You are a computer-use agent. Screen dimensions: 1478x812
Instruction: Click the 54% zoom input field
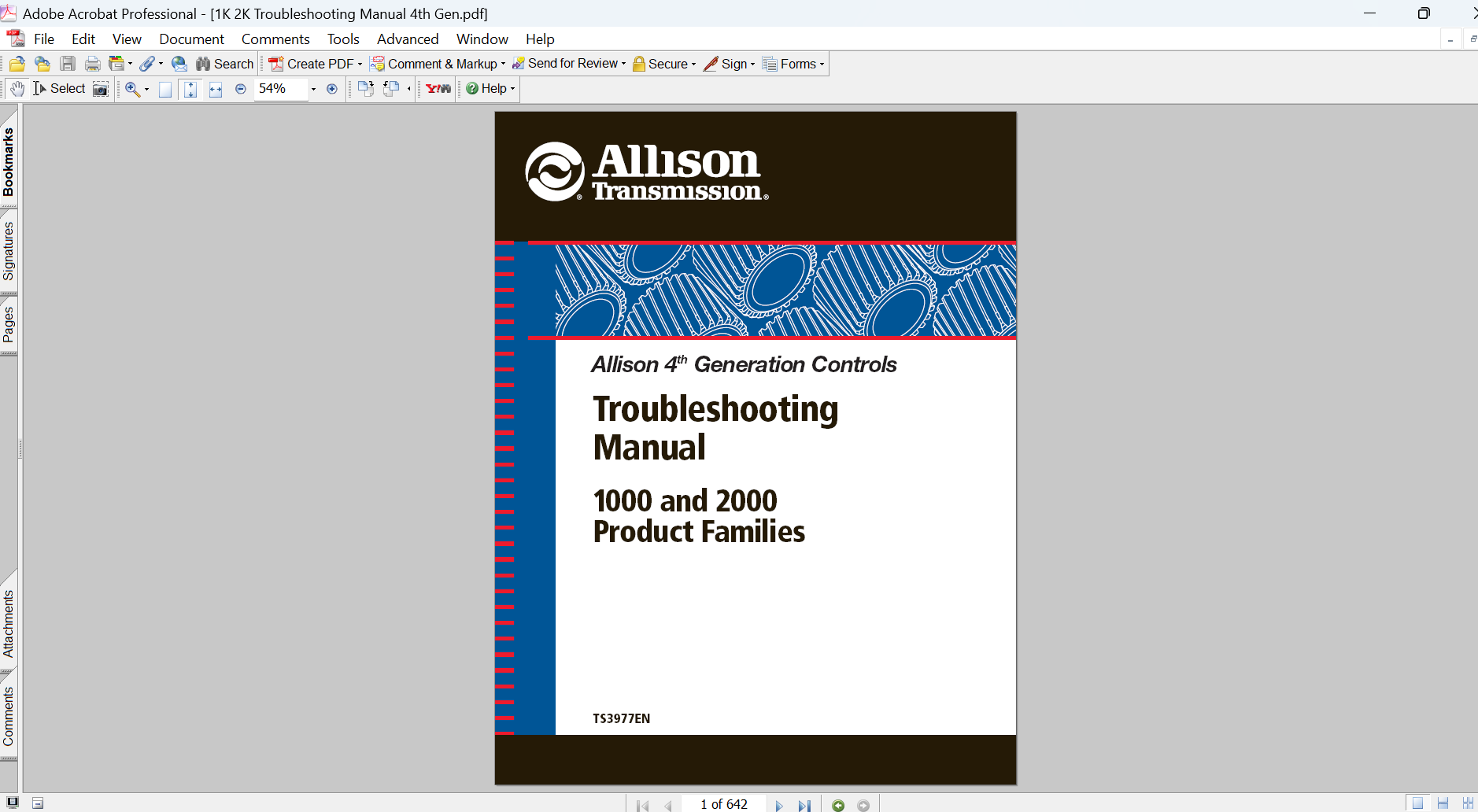click(281, 89)
